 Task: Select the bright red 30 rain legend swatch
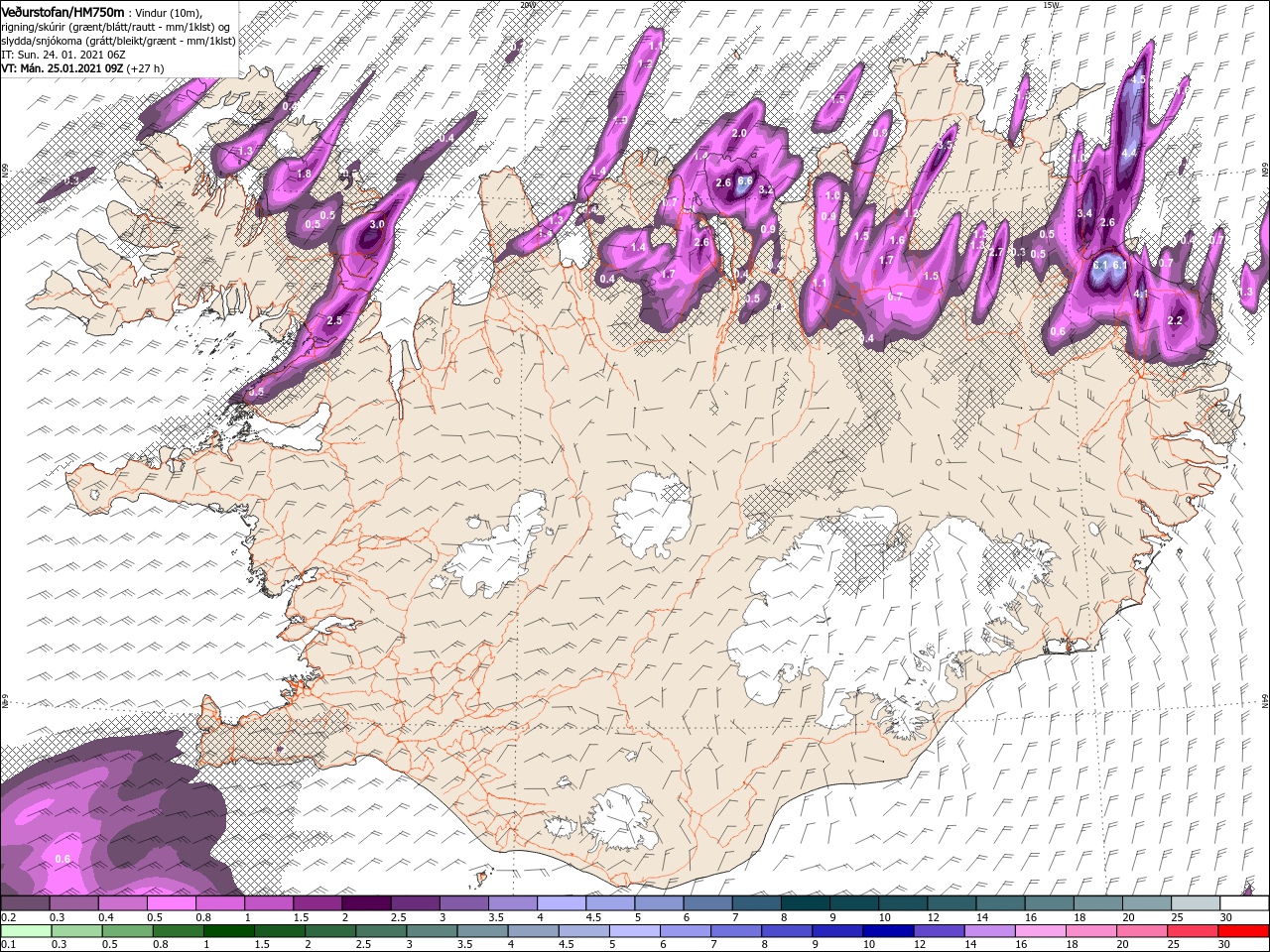1245,931
